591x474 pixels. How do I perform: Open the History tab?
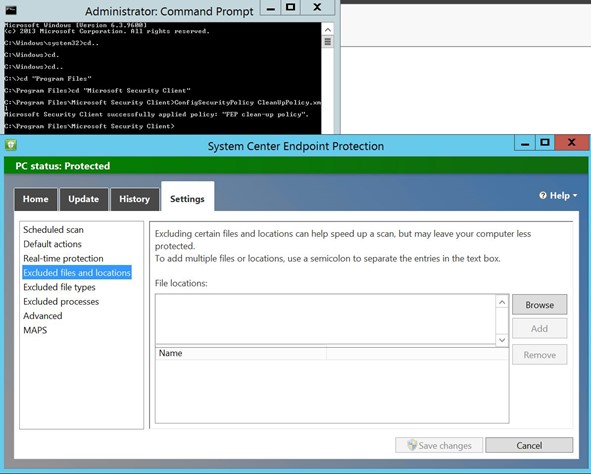click(135, 199)
